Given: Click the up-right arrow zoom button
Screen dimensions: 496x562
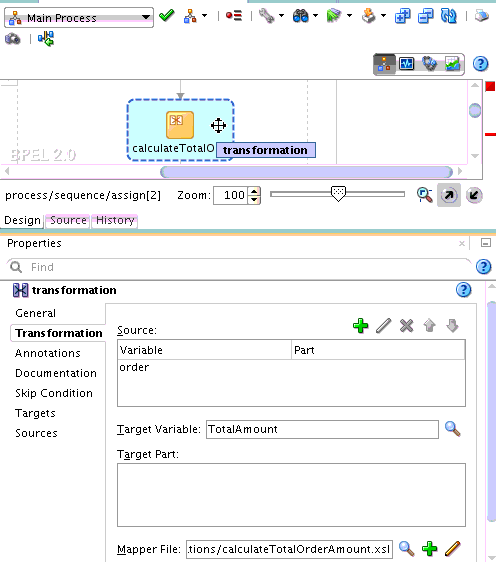Looking at the screenshot, I should point(449,195).
